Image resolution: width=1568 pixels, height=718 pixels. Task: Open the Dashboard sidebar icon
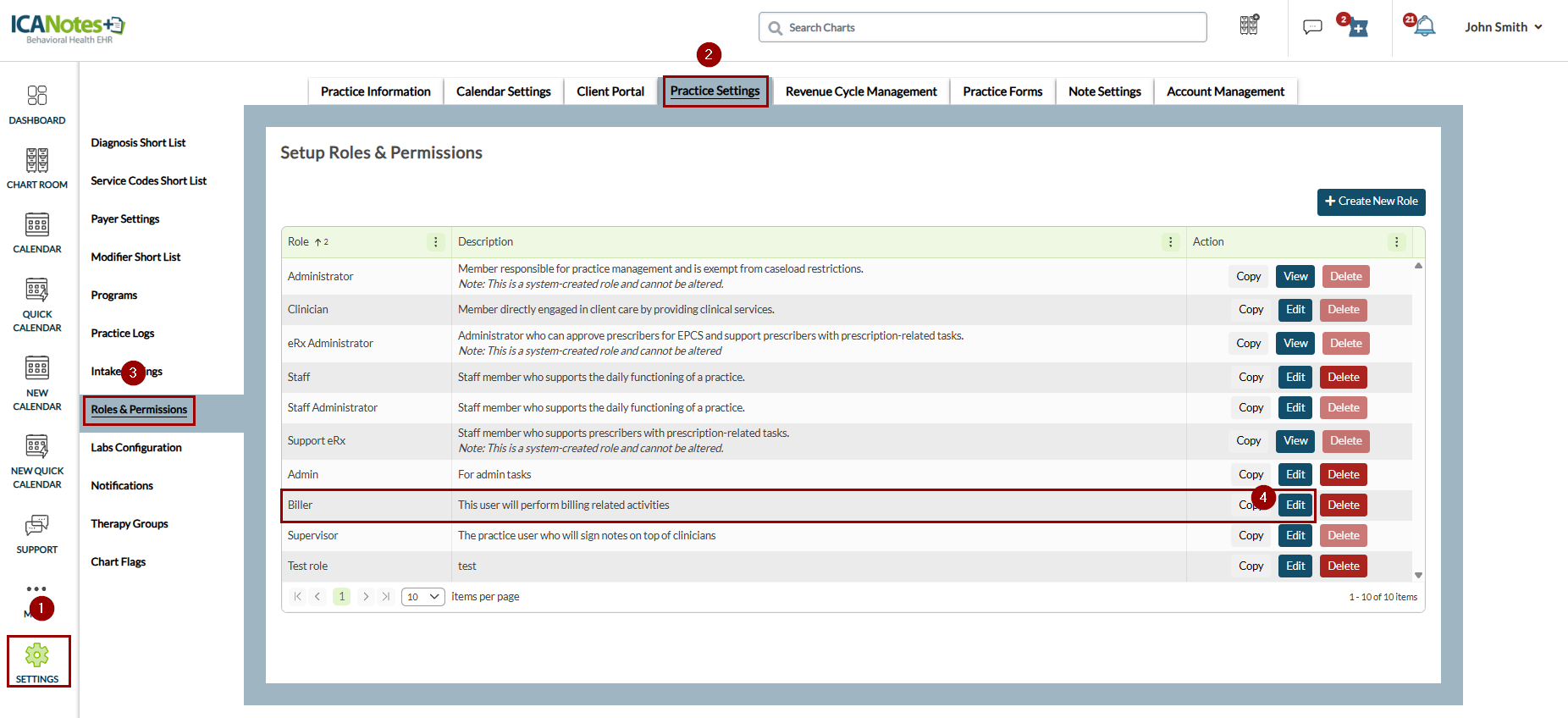click(37, 96)
